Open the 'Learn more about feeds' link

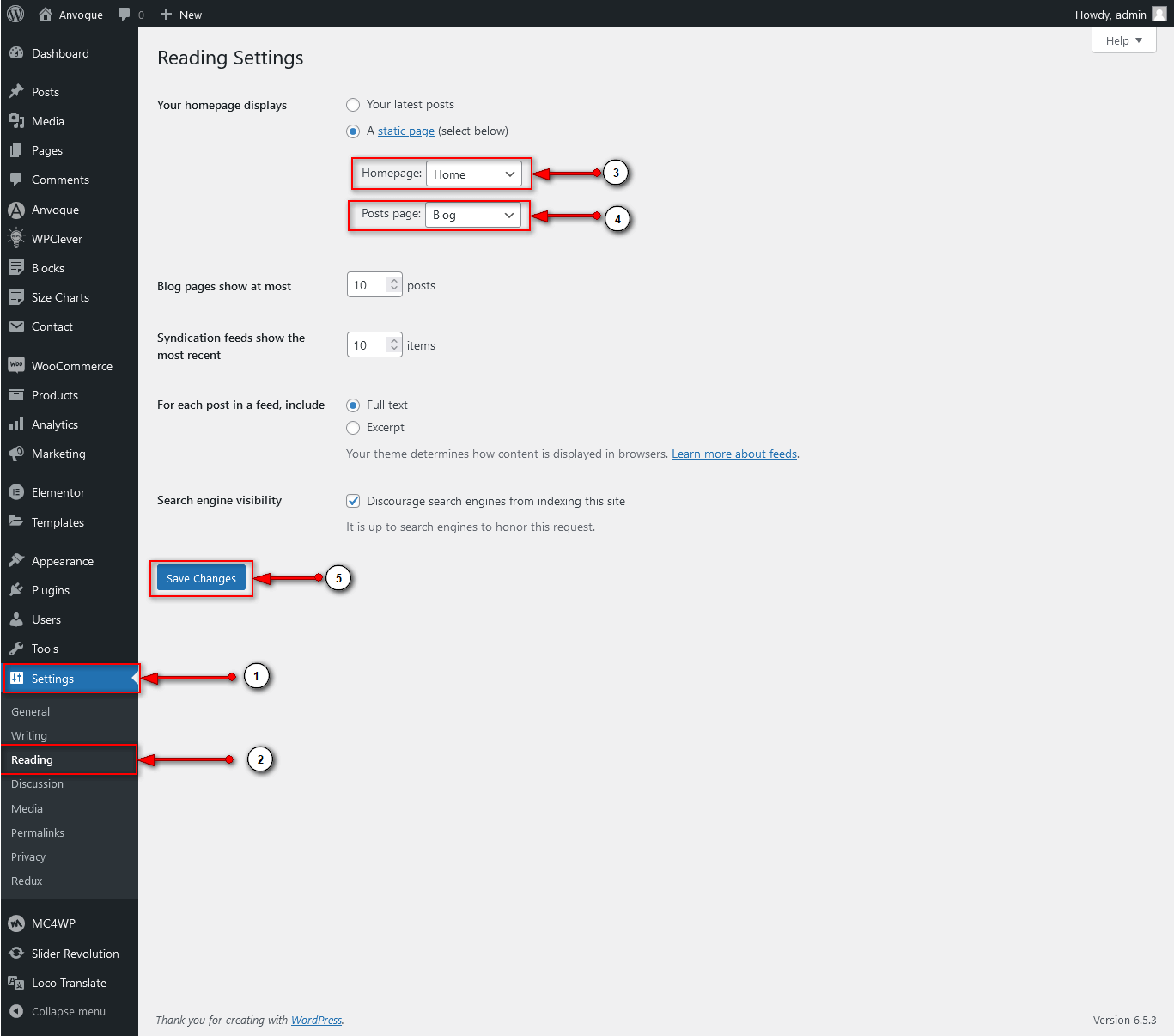[x=733, y=454]
